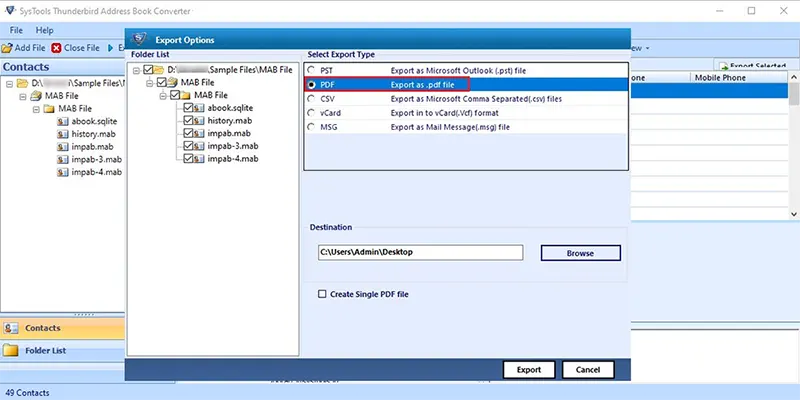This screenshot has width=800, height=400.
Task: Click "Export as Microsoft Comma Separated(.csv) files" text
Action: pos(476,99)
